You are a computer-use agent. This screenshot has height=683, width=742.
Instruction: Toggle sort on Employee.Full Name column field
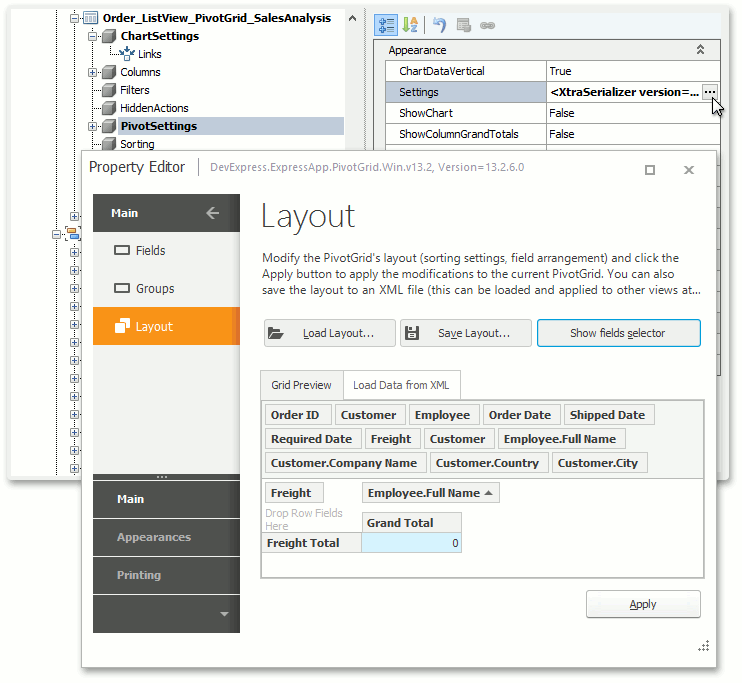pyautogui.click(x=431, y=493)
